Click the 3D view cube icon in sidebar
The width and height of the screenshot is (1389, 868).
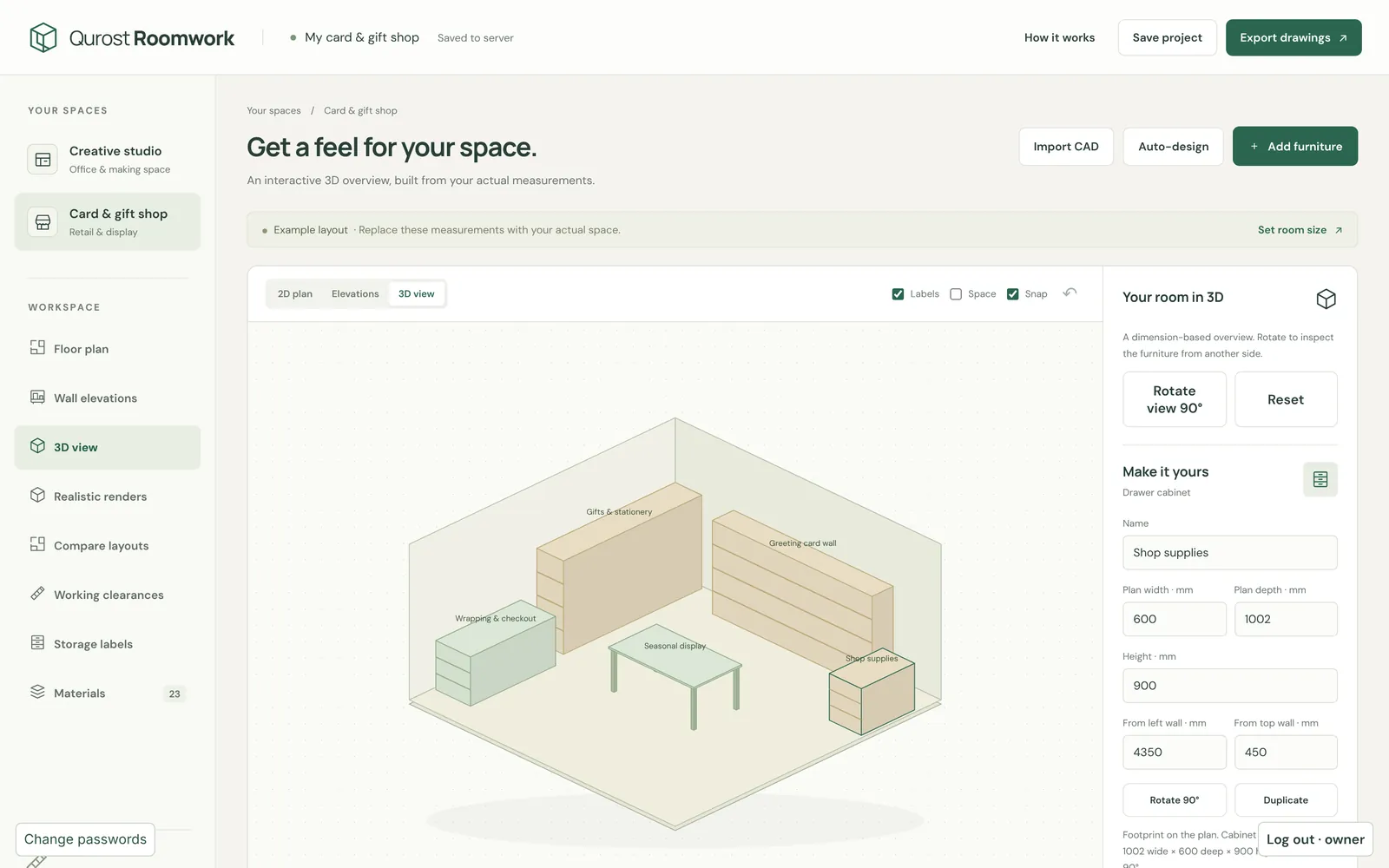(37, 446)
